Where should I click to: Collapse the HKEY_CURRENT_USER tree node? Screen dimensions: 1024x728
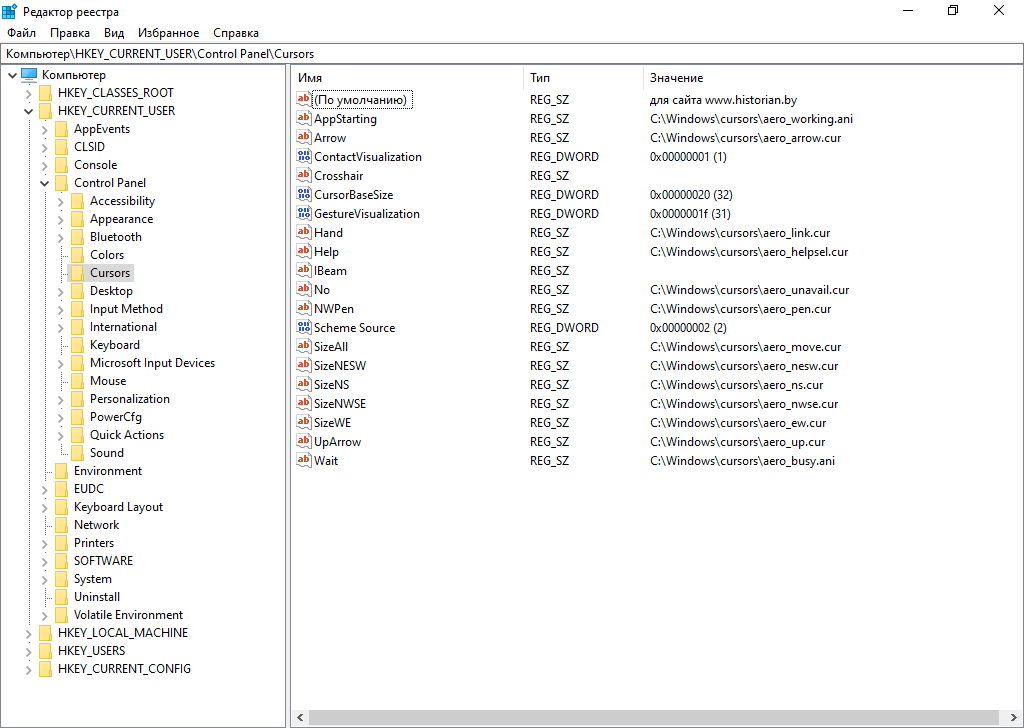(28, 111)
